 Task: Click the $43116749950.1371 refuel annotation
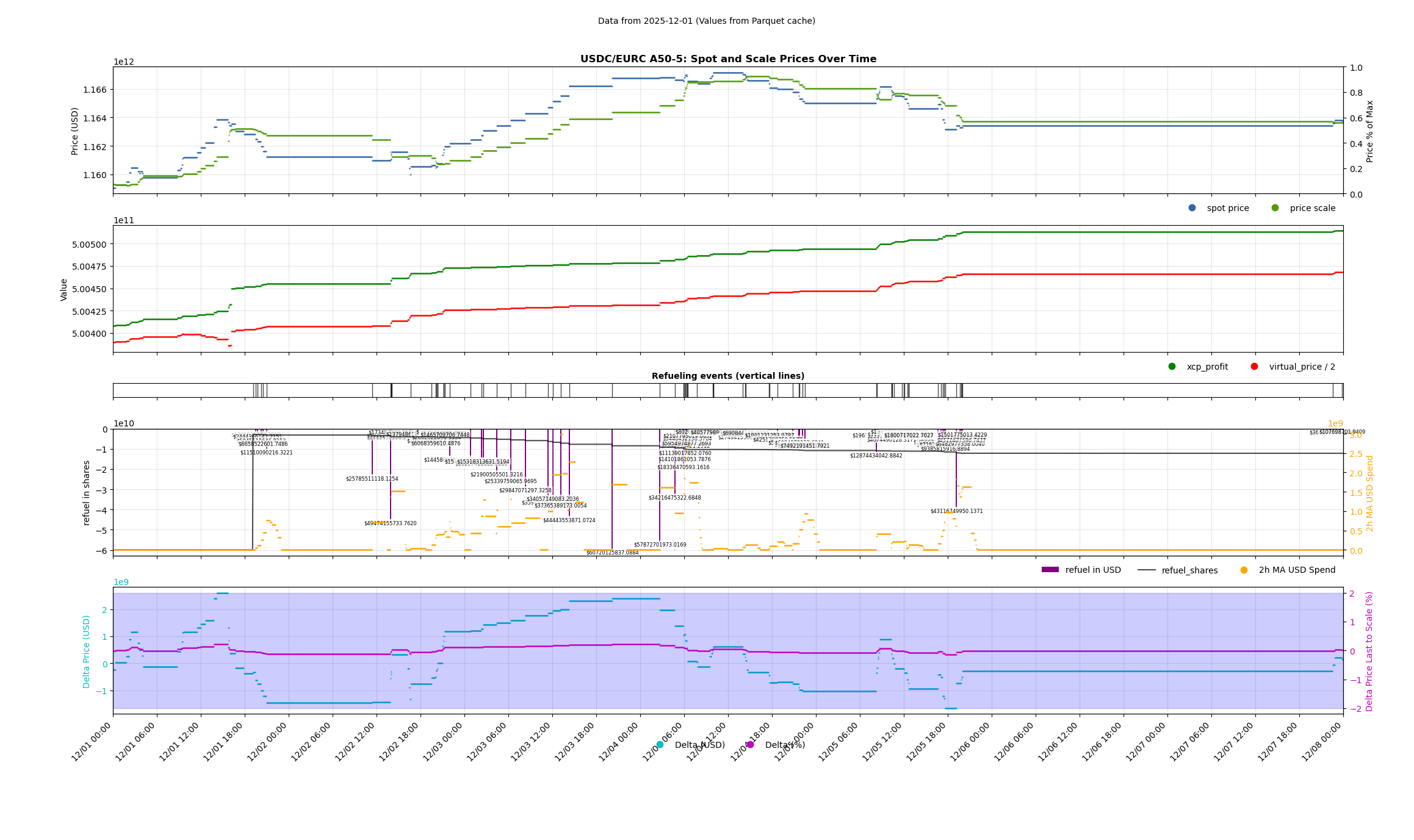click(x=956, y=511)
